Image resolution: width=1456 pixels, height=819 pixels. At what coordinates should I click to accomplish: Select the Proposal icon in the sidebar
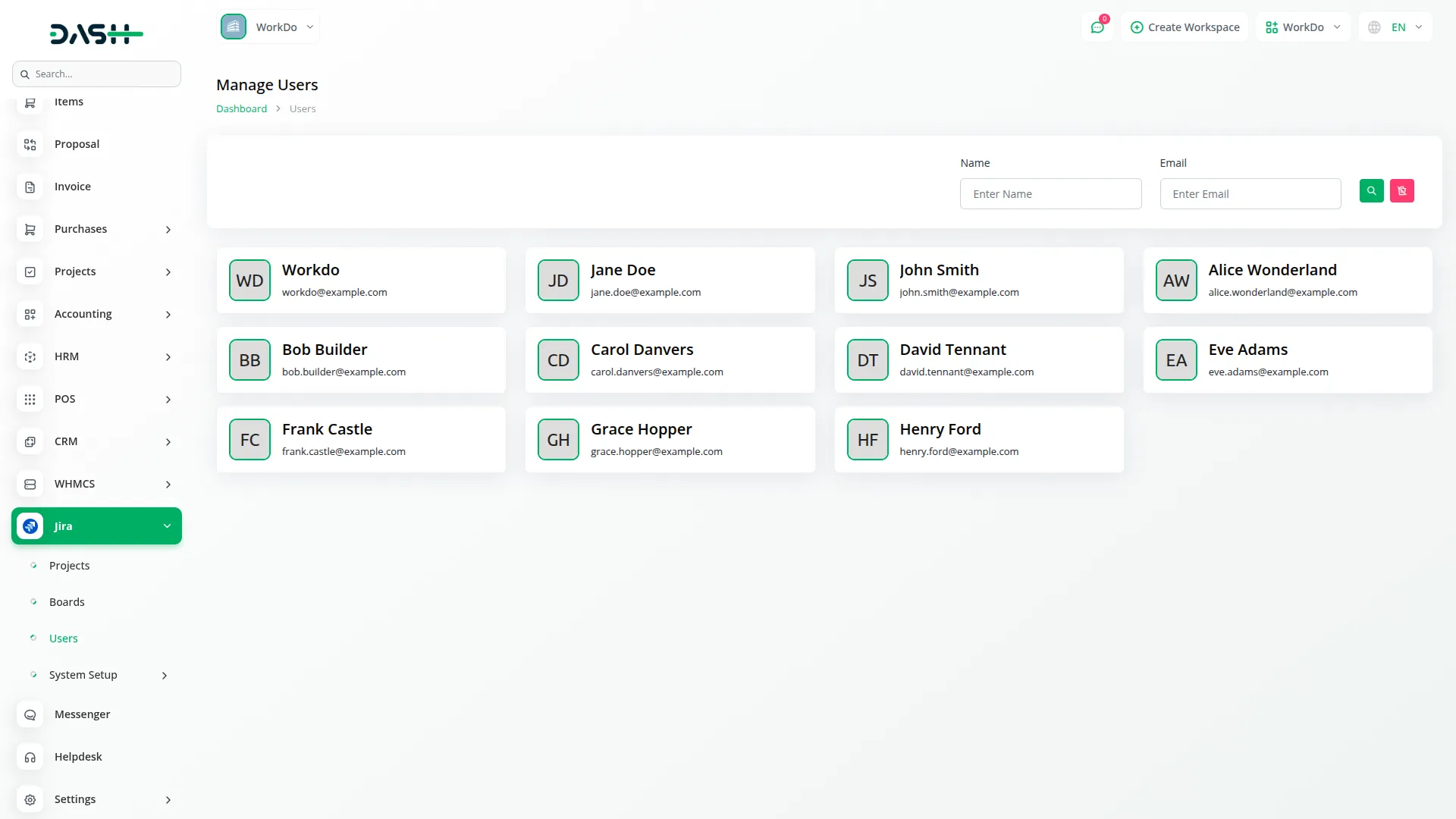[30, 145]
